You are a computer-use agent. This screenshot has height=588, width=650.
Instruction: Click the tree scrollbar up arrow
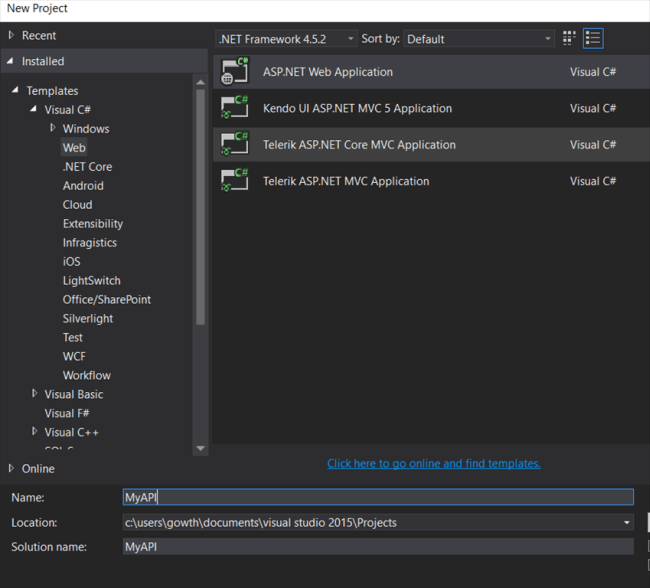tap(201, 82)
